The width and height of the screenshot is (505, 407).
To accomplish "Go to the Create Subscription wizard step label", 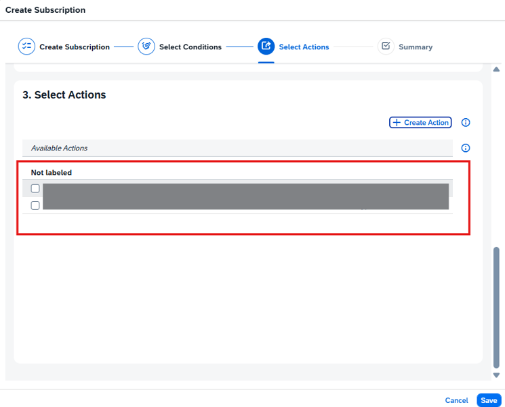I will [74, 47].
